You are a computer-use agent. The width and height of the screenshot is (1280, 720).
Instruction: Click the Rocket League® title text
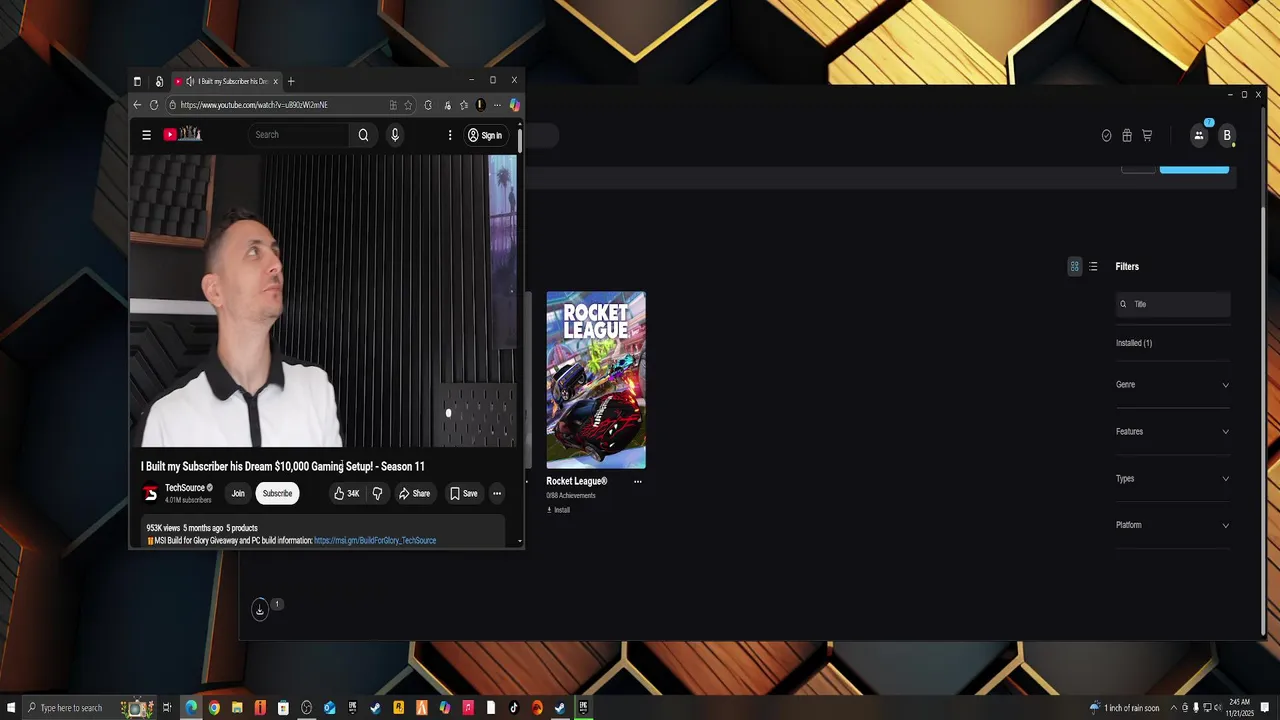tap(577, 481)
